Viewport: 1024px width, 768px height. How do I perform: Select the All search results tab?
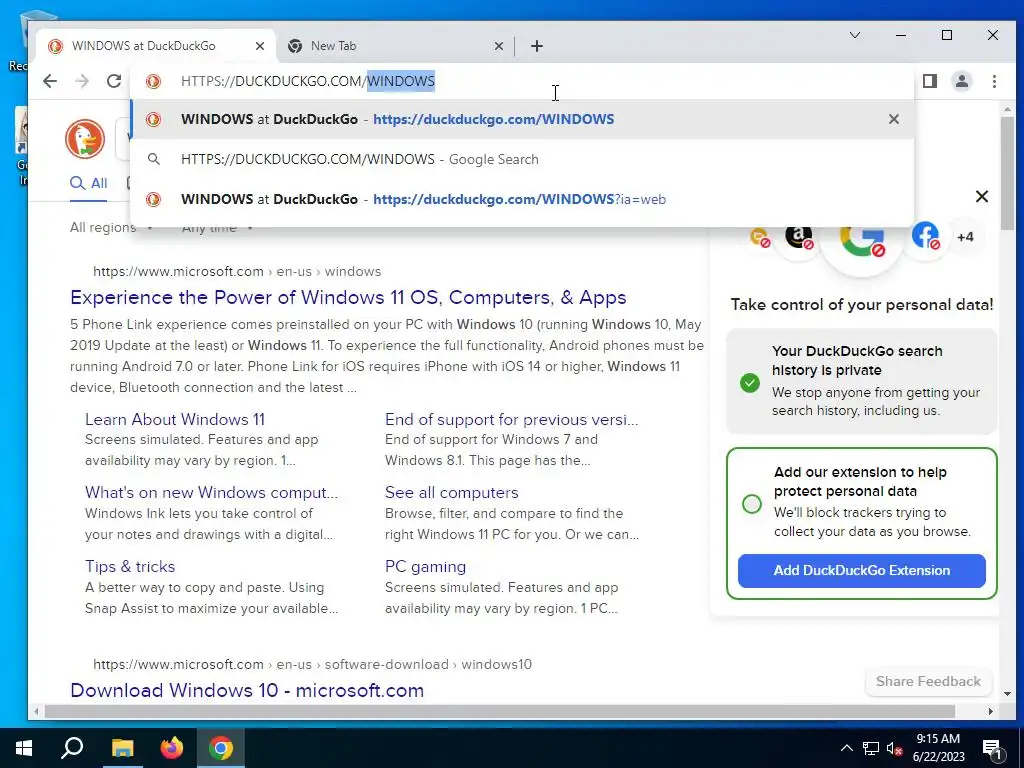(88, 184)
